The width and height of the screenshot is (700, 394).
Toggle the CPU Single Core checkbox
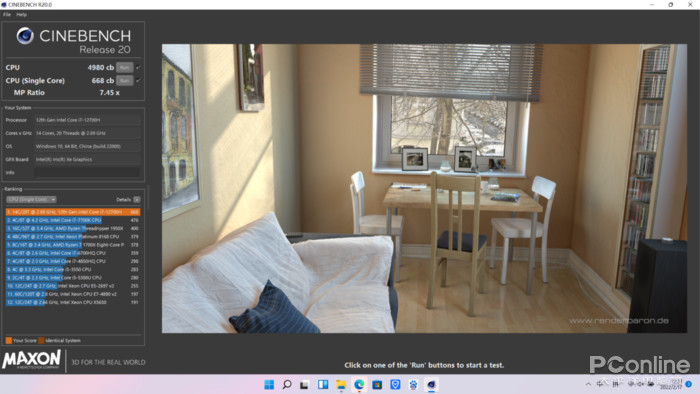click(138, 81)
